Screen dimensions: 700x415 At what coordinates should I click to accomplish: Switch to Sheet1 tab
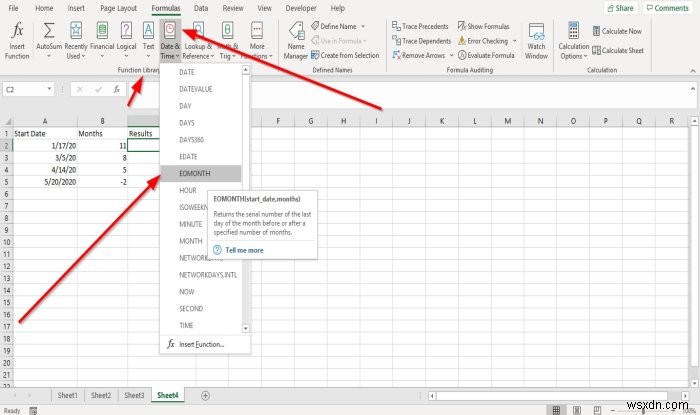click(x=67, y=395)
